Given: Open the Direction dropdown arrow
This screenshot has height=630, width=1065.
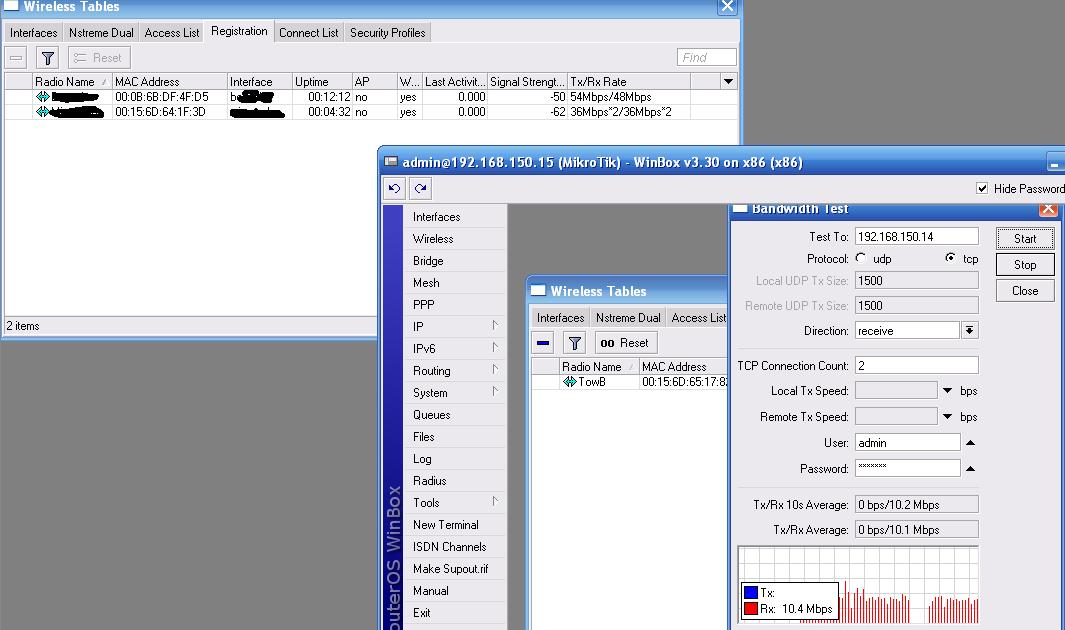Looking at the screenshot, I should point(970,331).
